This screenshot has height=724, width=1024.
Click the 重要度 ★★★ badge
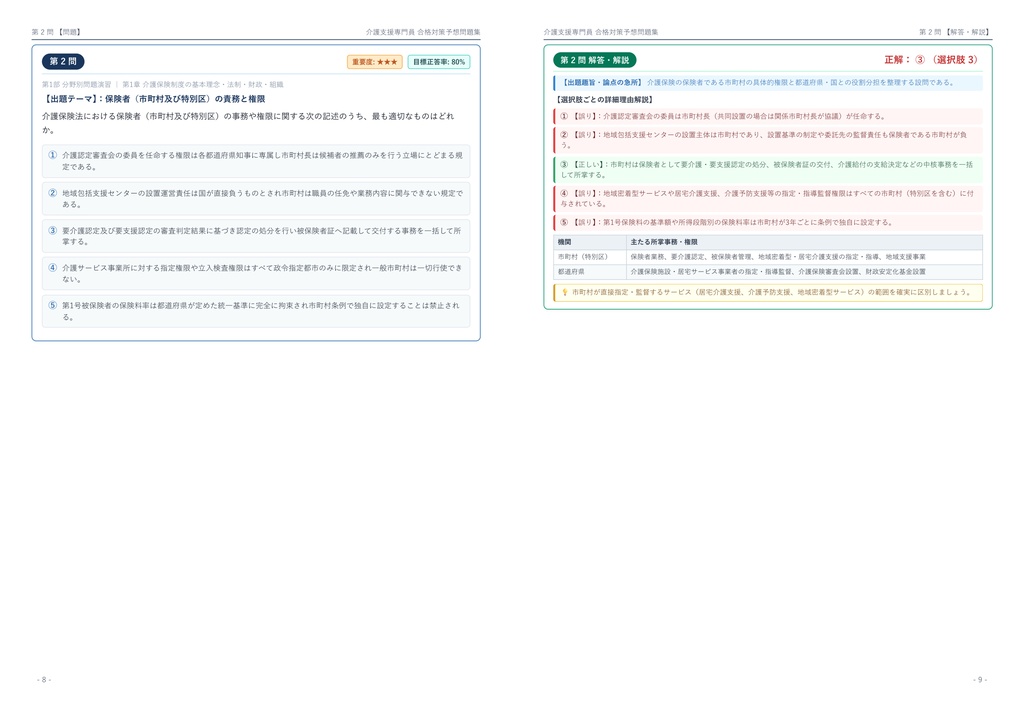coord(375,62)
